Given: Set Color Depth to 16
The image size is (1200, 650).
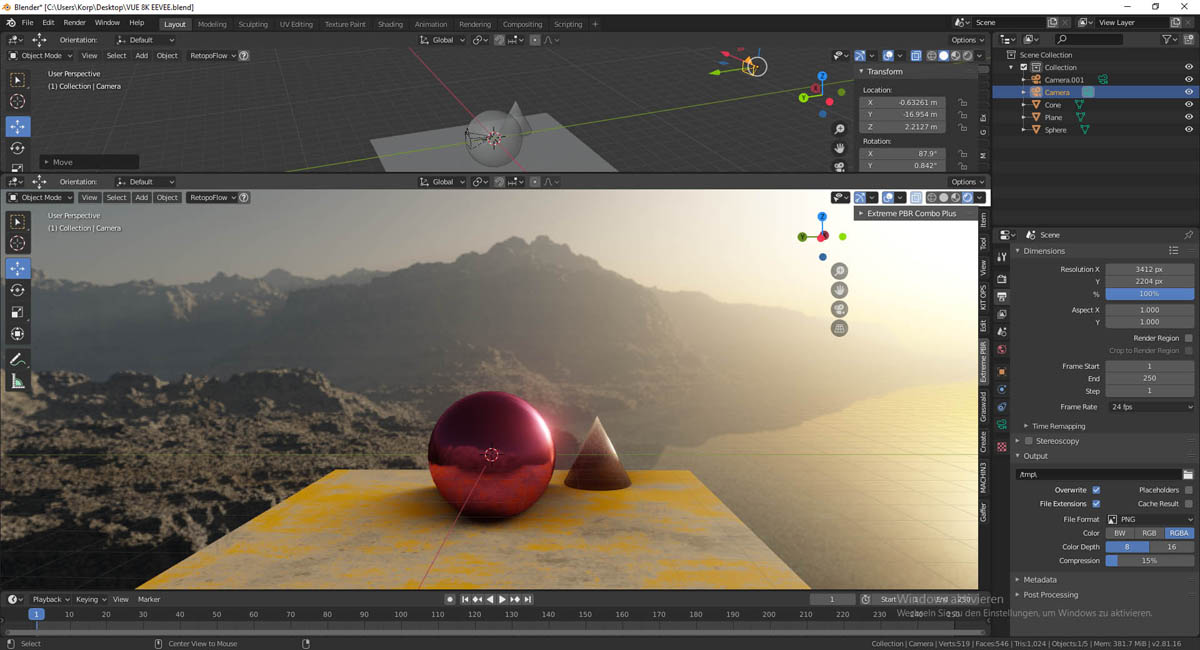Looking at the screenshot, I should [1172, 547].
